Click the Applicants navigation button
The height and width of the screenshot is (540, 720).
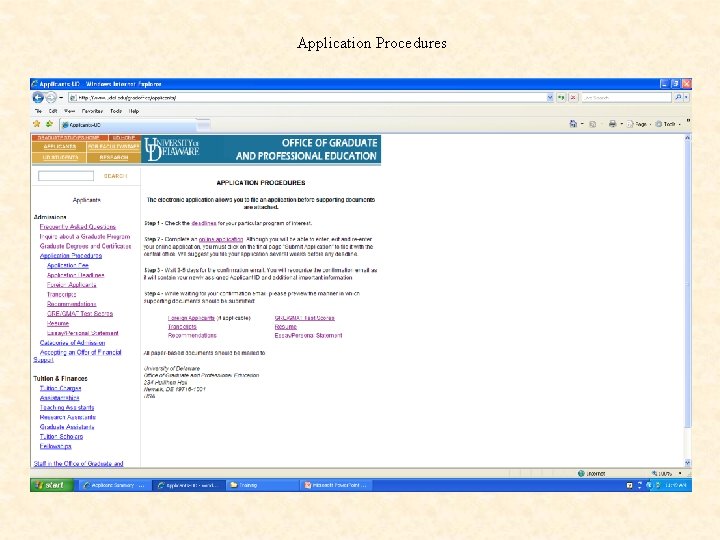(60, 146)
